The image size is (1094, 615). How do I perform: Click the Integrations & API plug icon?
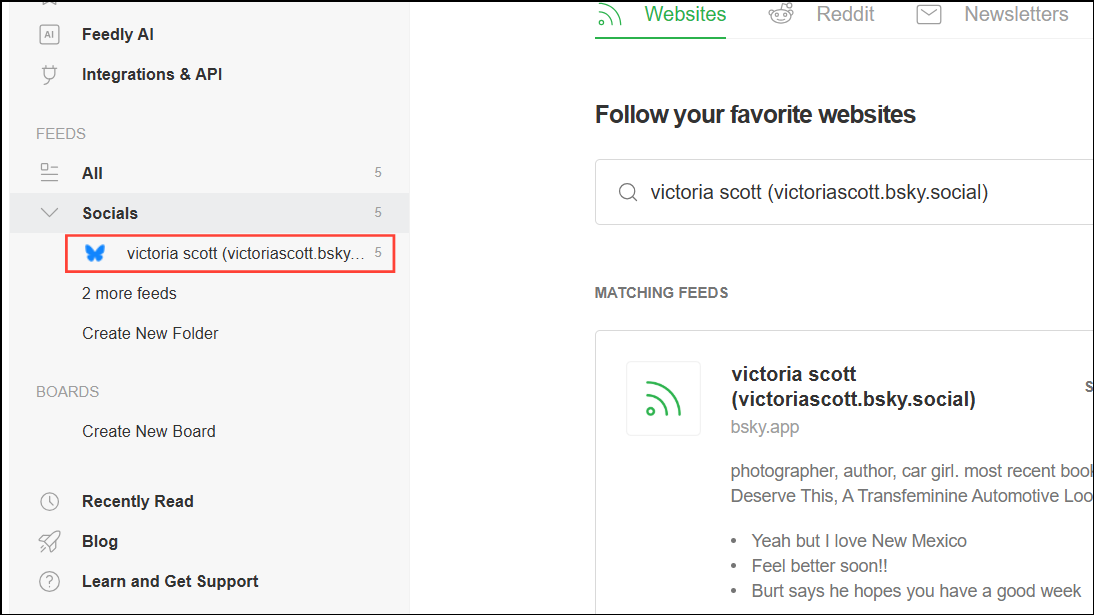49,74
